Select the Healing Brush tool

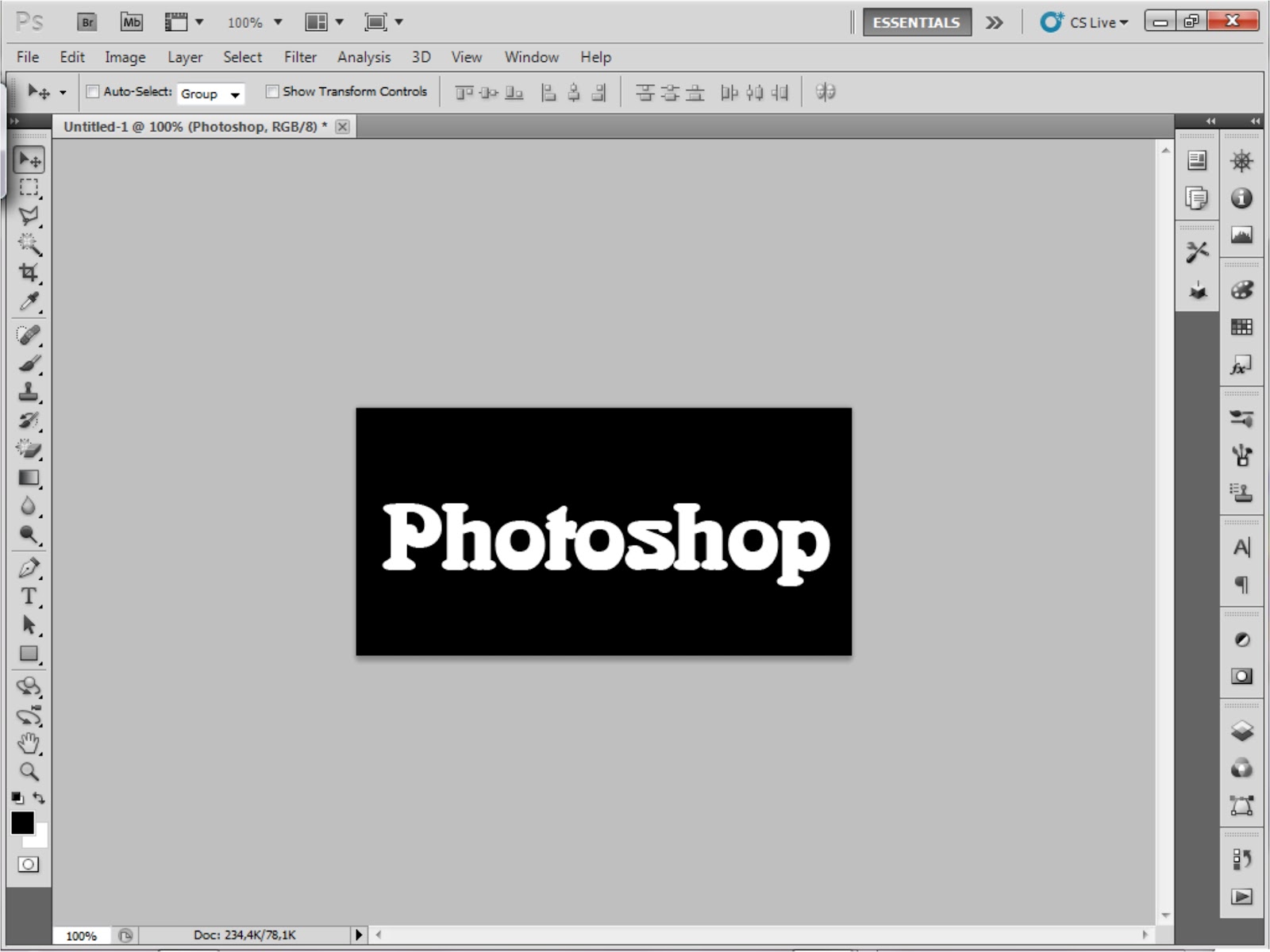29,335
